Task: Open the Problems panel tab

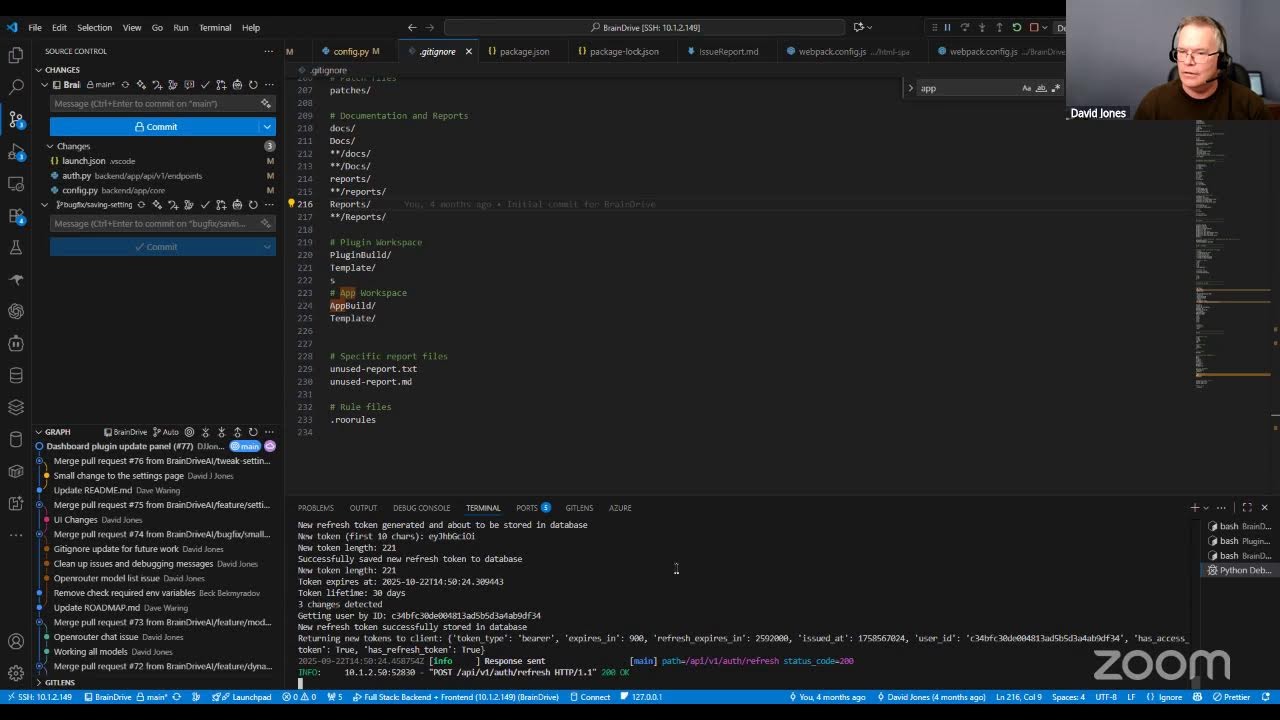Action: click(x=315, y=508)
